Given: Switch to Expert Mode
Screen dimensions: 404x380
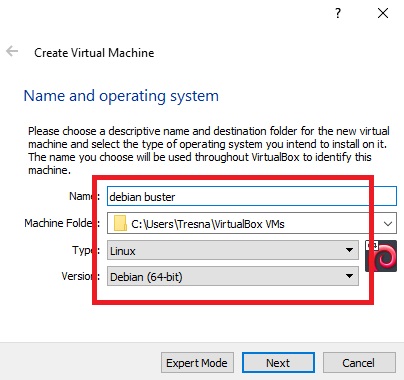Looking at the screenshot, I should click(197, 363).
